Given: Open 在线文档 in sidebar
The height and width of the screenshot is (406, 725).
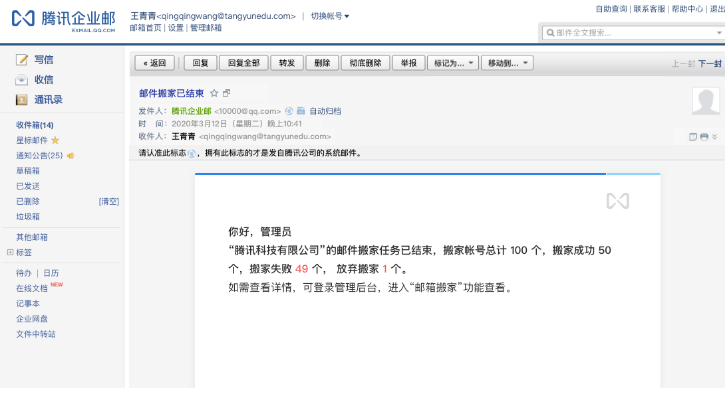Looking at the screenshot, I should click(31, 288).
